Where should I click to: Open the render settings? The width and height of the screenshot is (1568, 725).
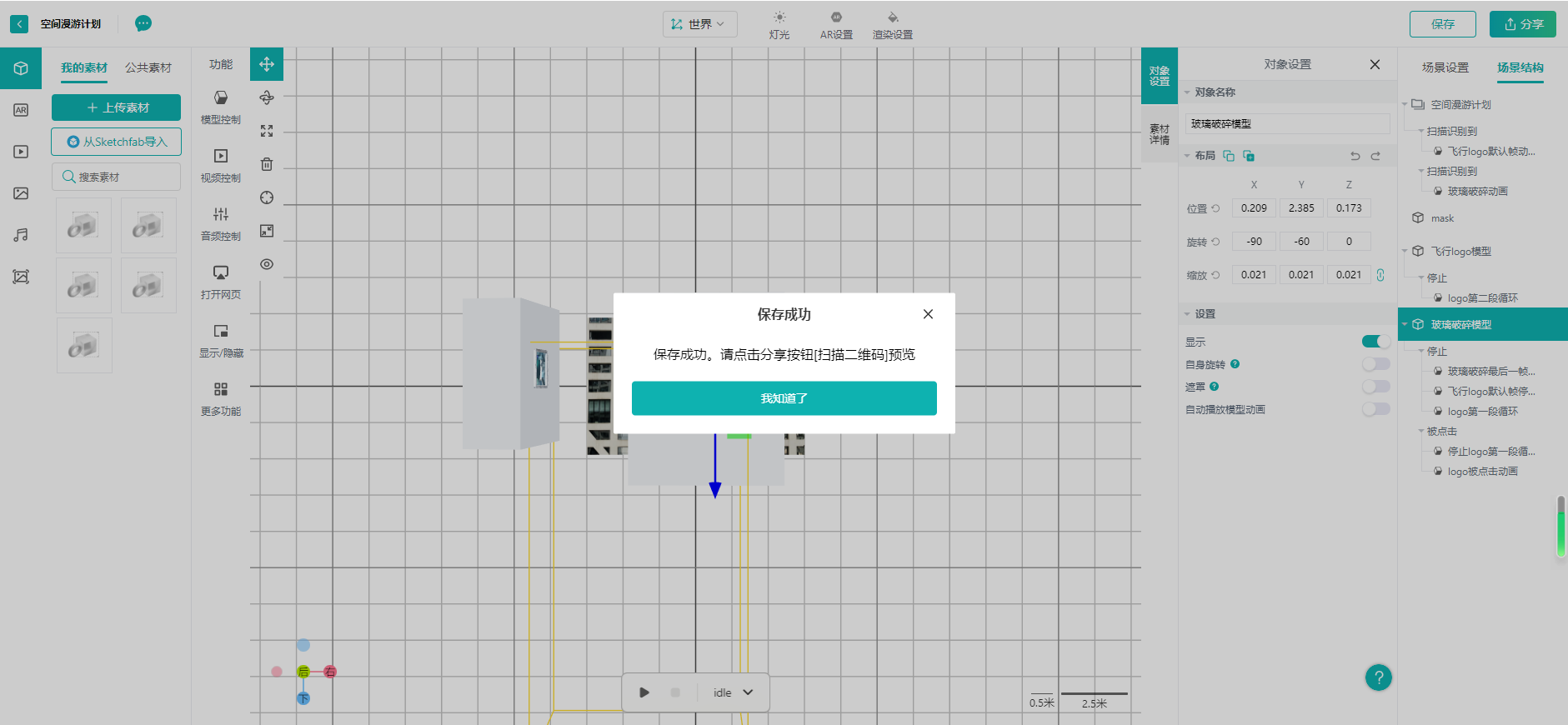coord(892,25)
